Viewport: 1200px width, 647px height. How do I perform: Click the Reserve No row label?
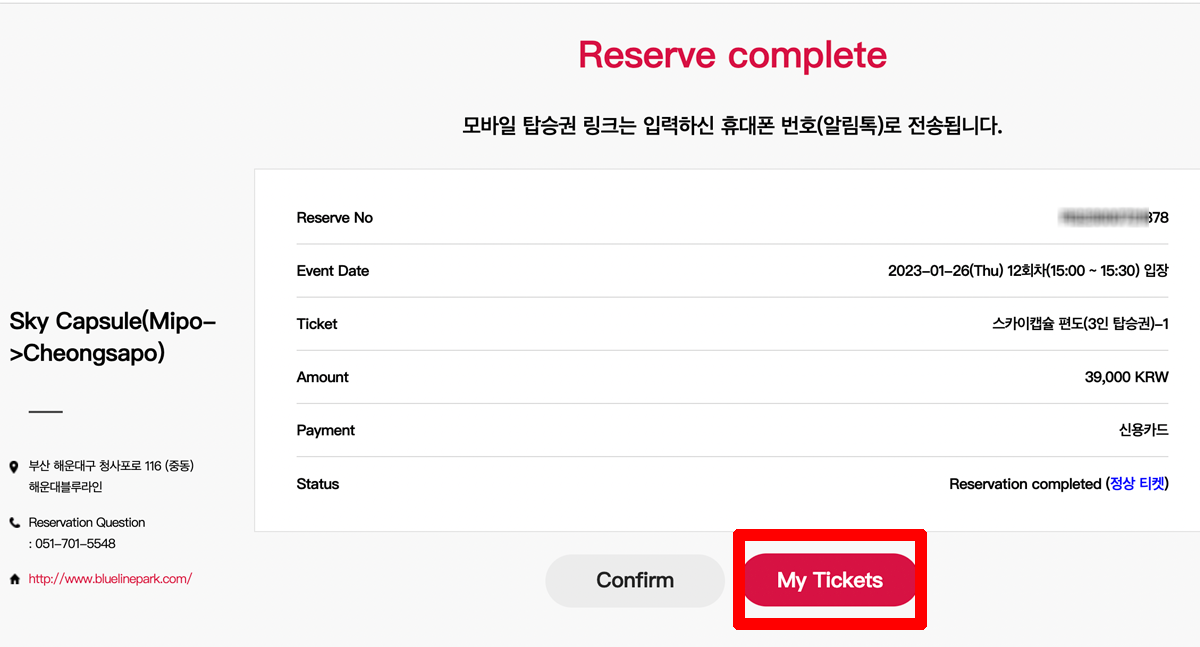coord(335,218)
